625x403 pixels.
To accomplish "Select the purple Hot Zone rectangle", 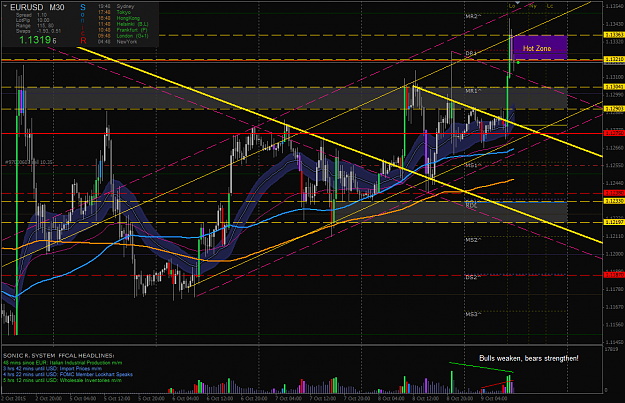I will [x=540, y=48].
